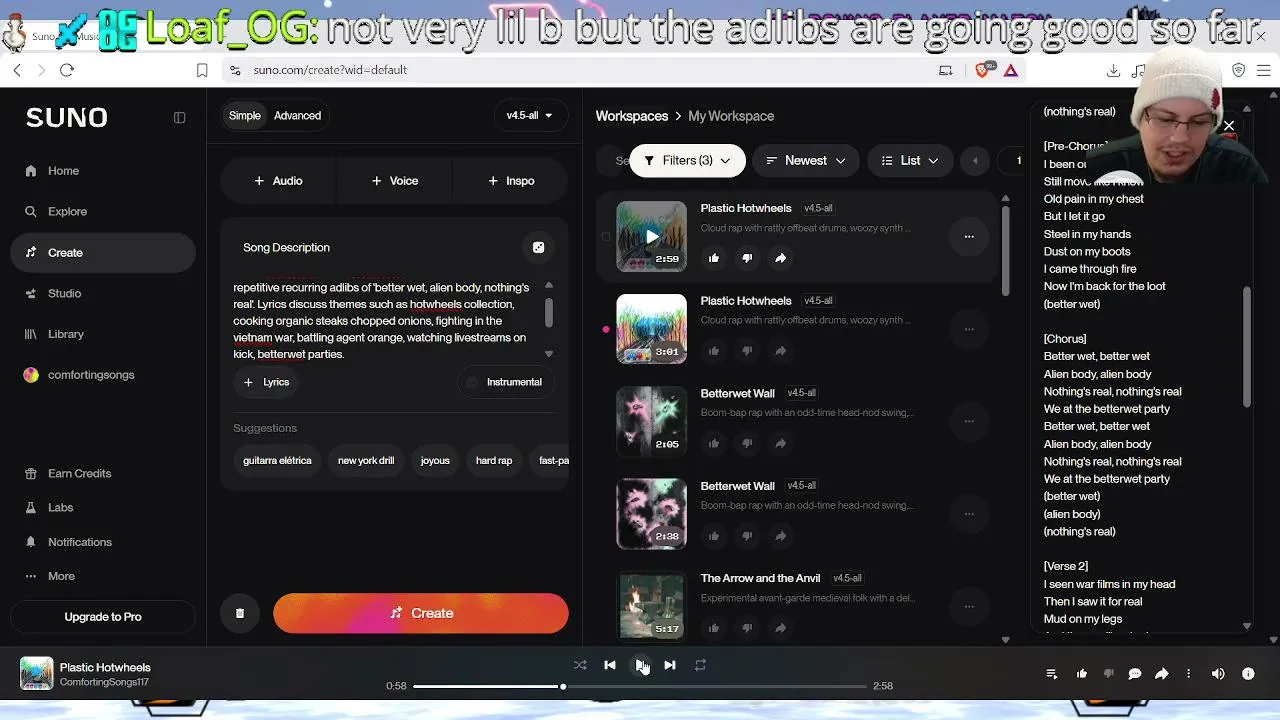Share the Plastic Hotwheels song lasting 2:59
This screenshot has height=720, width=1280.
[x=780, y=258]
